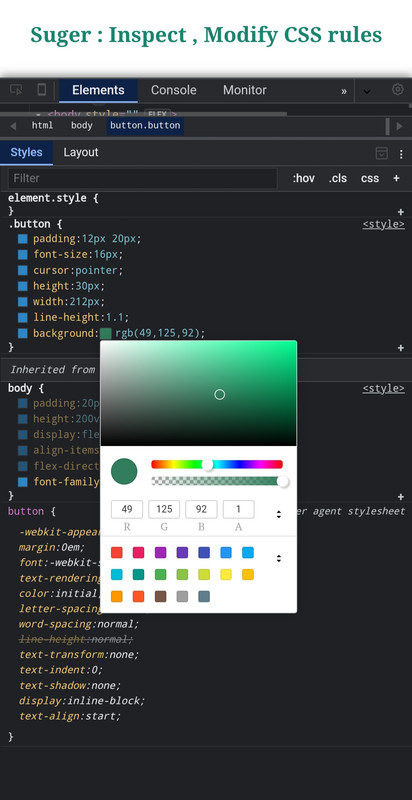This screenshot has width=412, height=800.
Task: Add property to .button rule with plus icon
Action: (x=401, y=348)
